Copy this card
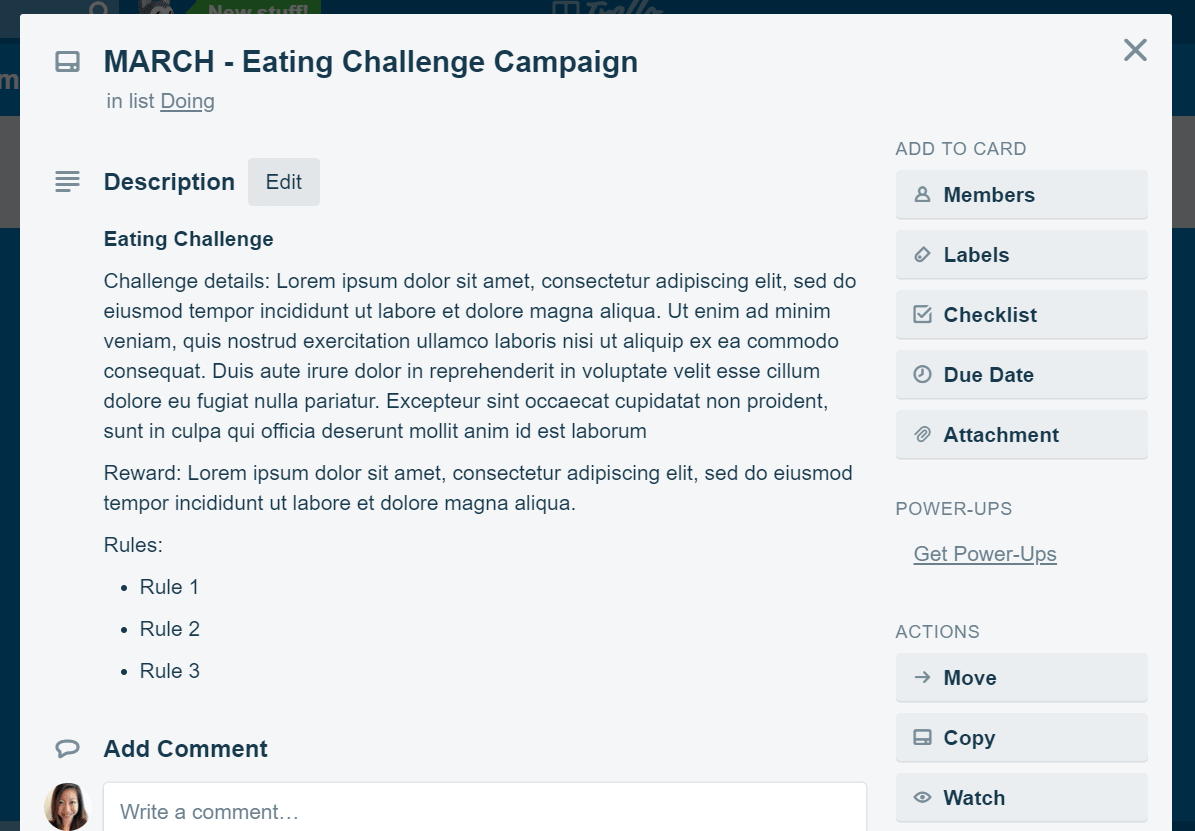1195x831 pixels. (1021, 738)
